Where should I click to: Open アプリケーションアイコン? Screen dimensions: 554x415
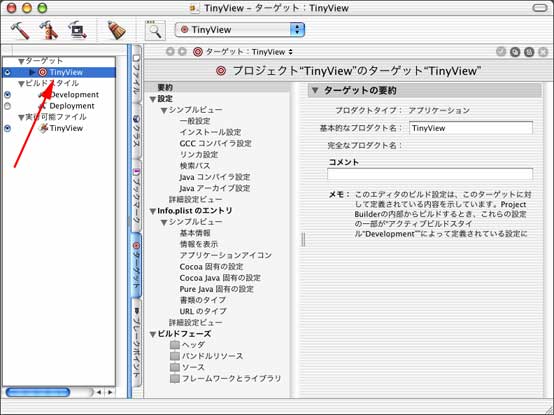point(226,255)
